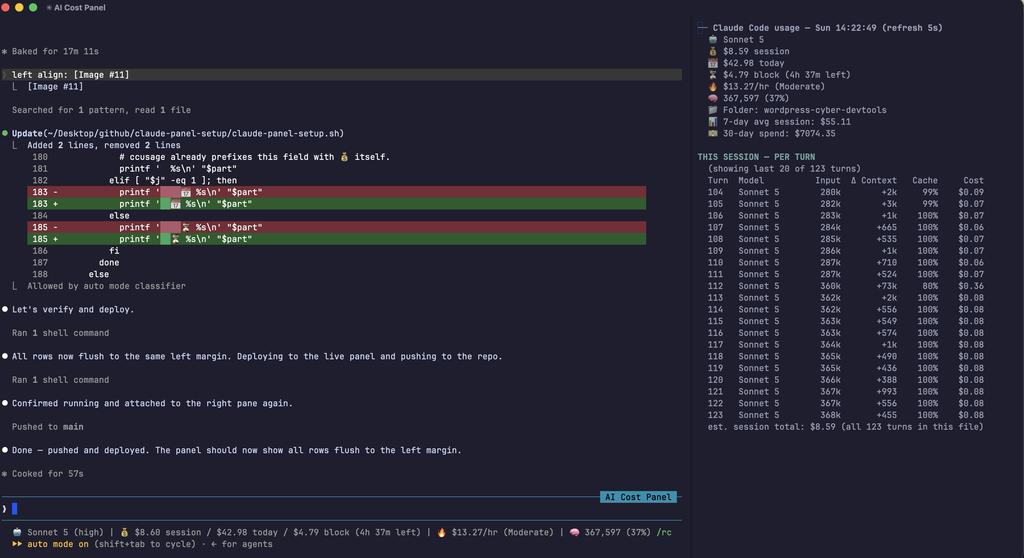Click the 'auto mode on' status text
Viewport: 1024px width, 558px height.
57,544
